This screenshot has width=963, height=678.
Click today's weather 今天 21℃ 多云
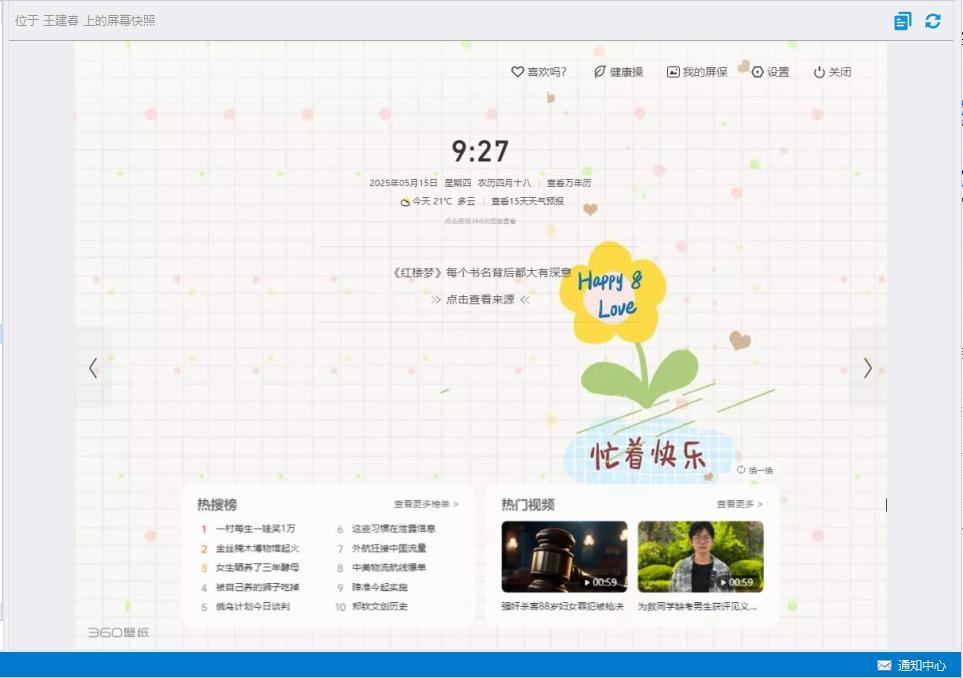point(438,201)
